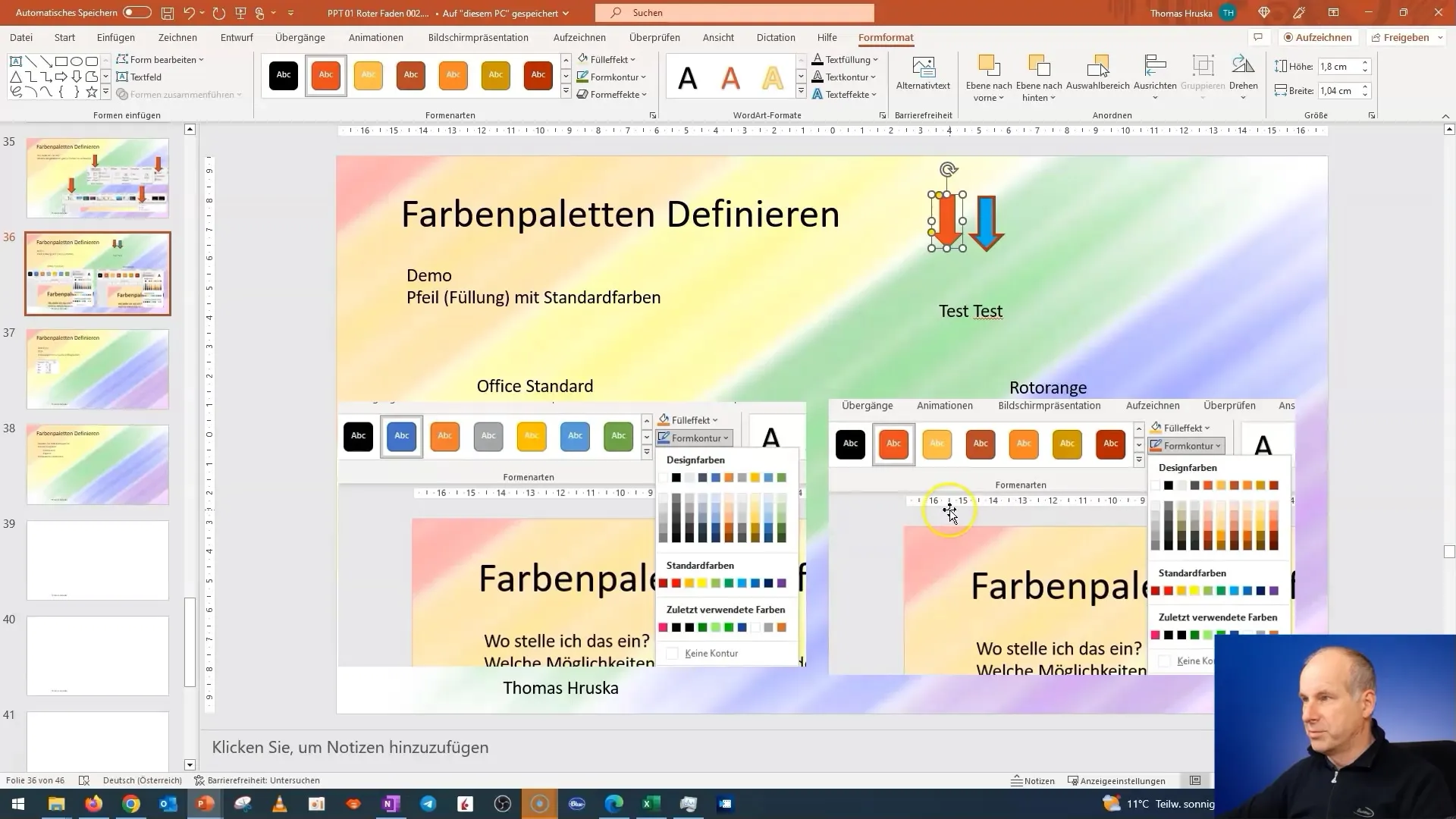Image resolution: width=1456 pixels, height=819 pixels.
Task: Click the Suchen search box
Action: [x=734, y=13]
